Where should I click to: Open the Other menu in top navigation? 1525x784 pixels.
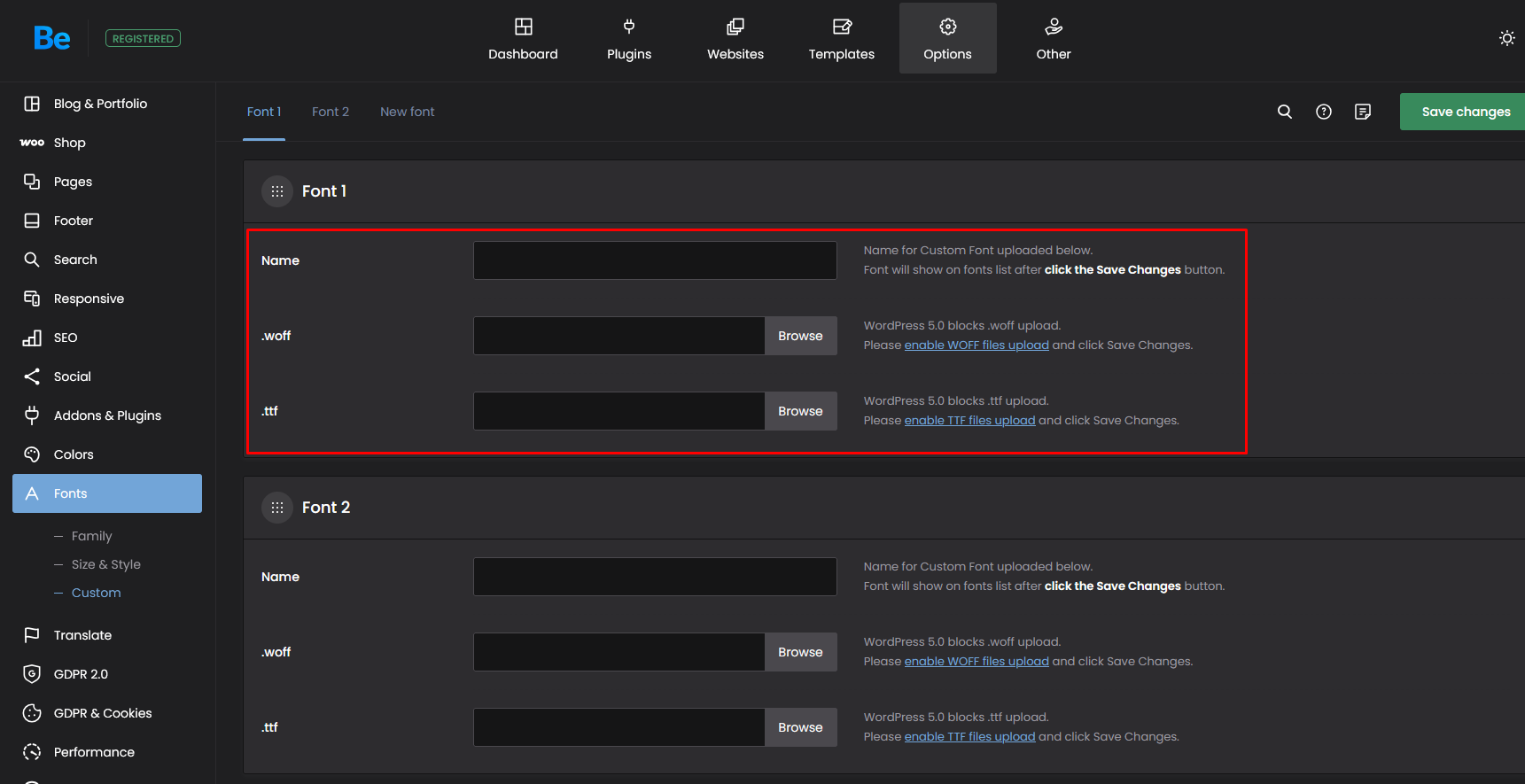[x=1053, y=39]
